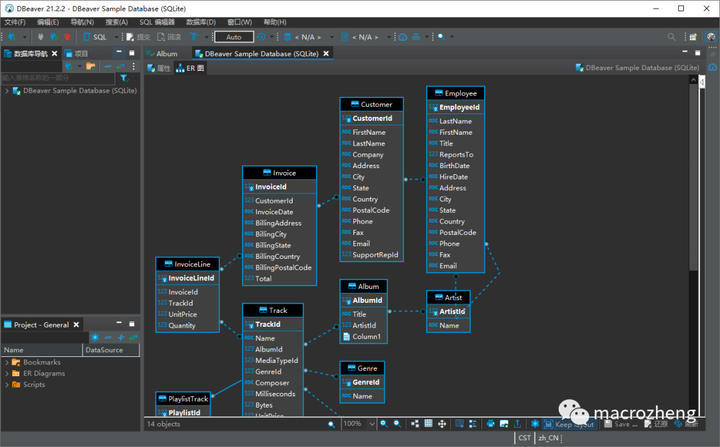Click the print diagram icon
Image resolution: width=720 pixels, height=447 pixels.
tap(490, 424)
